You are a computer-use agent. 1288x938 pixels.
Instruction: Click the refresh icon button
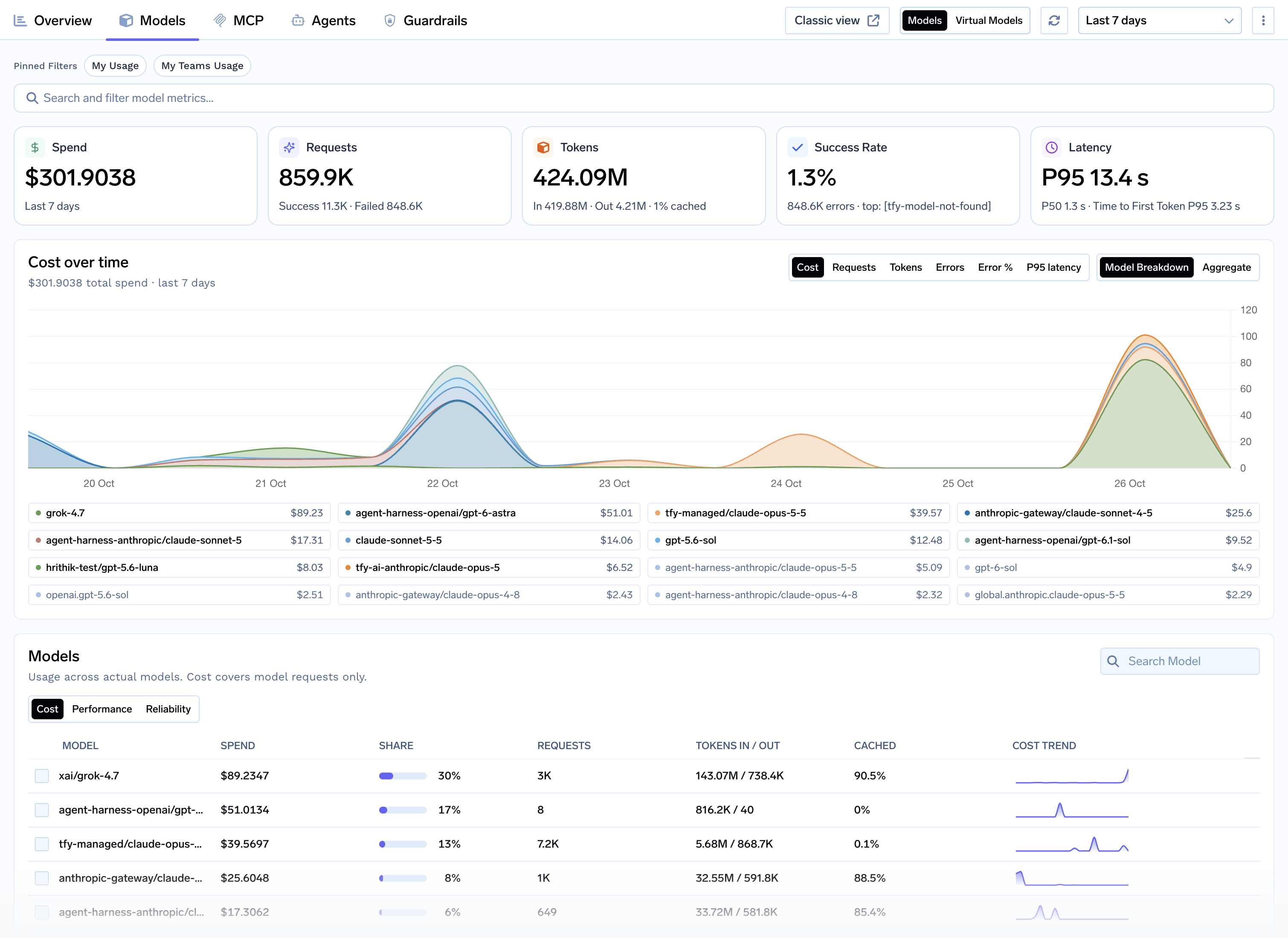coord(1054,20)
